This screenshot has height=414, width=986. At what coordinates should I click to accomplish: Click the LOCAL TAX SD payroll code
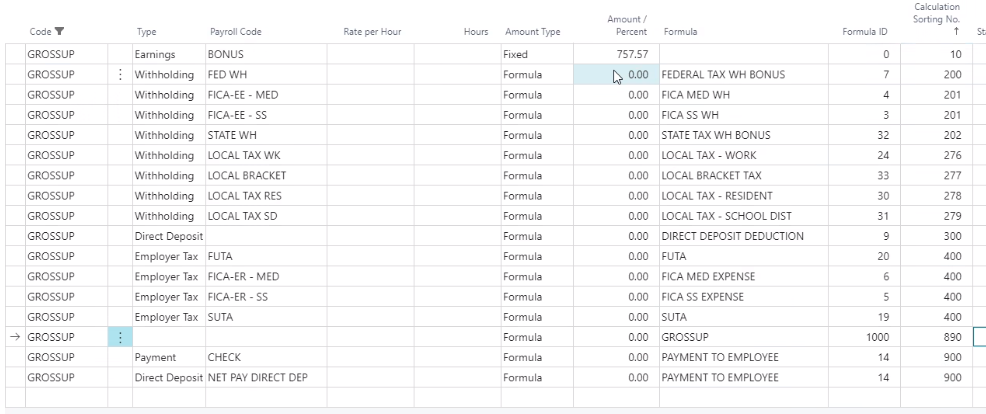click(266, 216)
